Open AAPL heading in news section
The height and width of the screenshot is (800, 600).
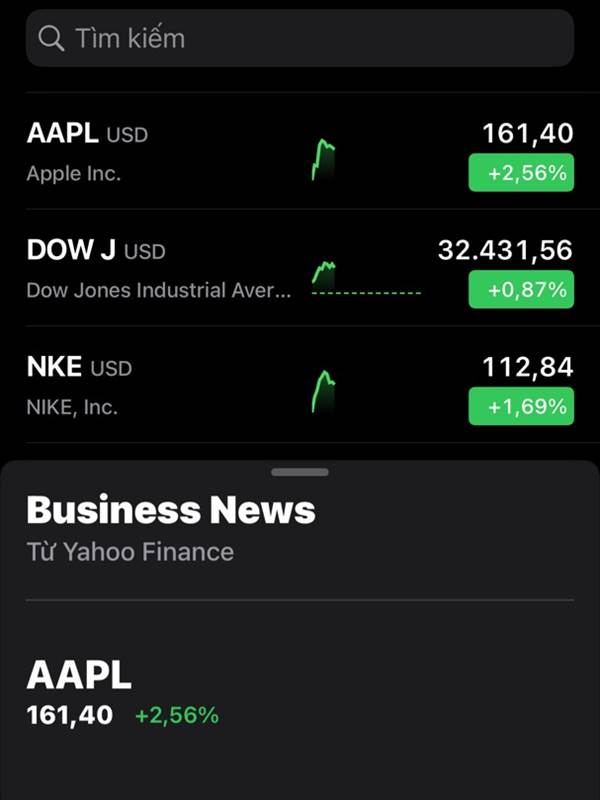[79, 676]
